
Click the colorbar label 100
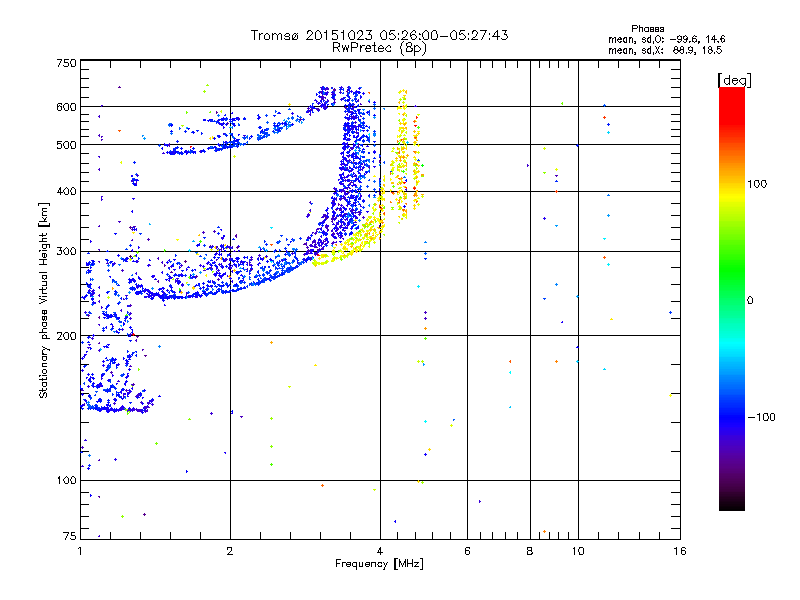pos(757,184)
